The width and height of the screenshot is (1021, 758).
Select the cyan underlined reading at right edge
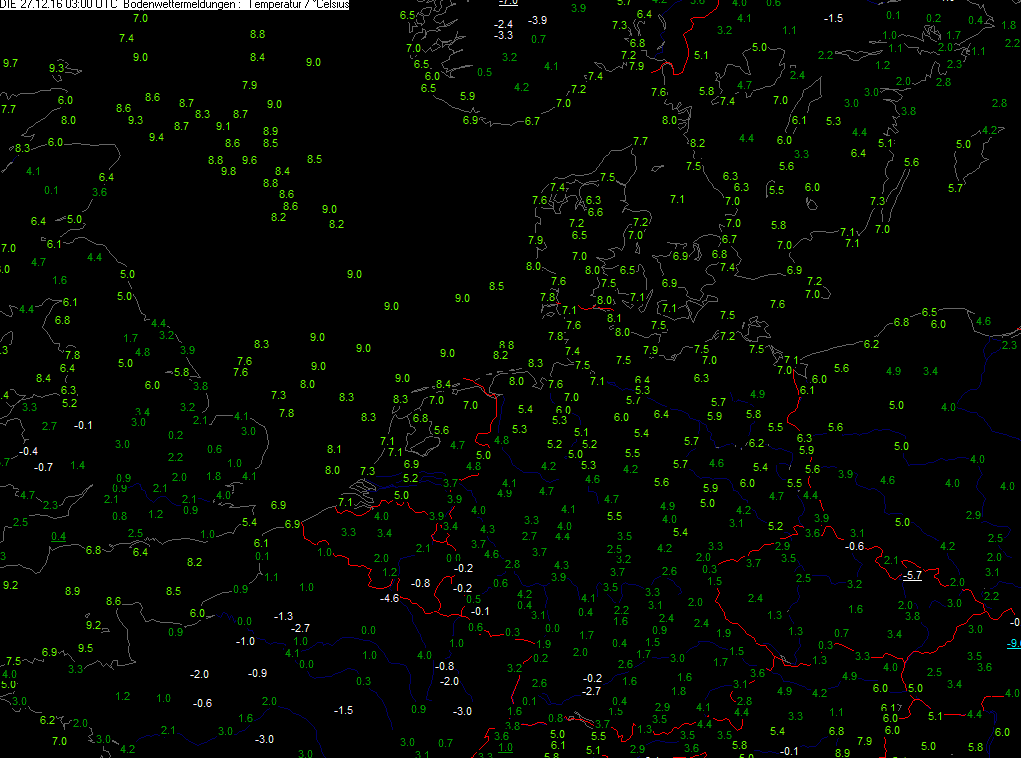click(x=1014, y=643)
